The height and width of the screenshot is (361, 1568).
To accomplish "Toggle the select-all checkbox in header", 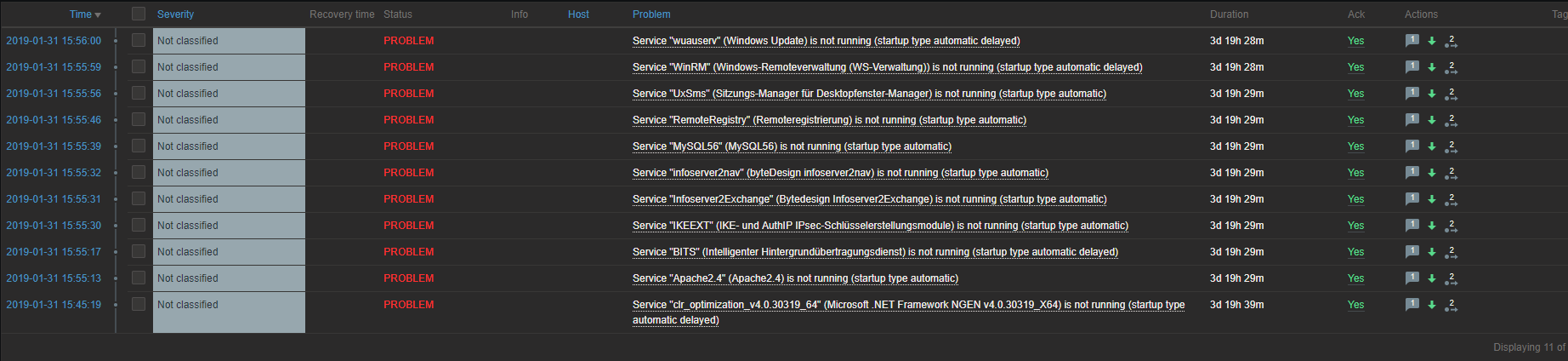I will (139, 14).
